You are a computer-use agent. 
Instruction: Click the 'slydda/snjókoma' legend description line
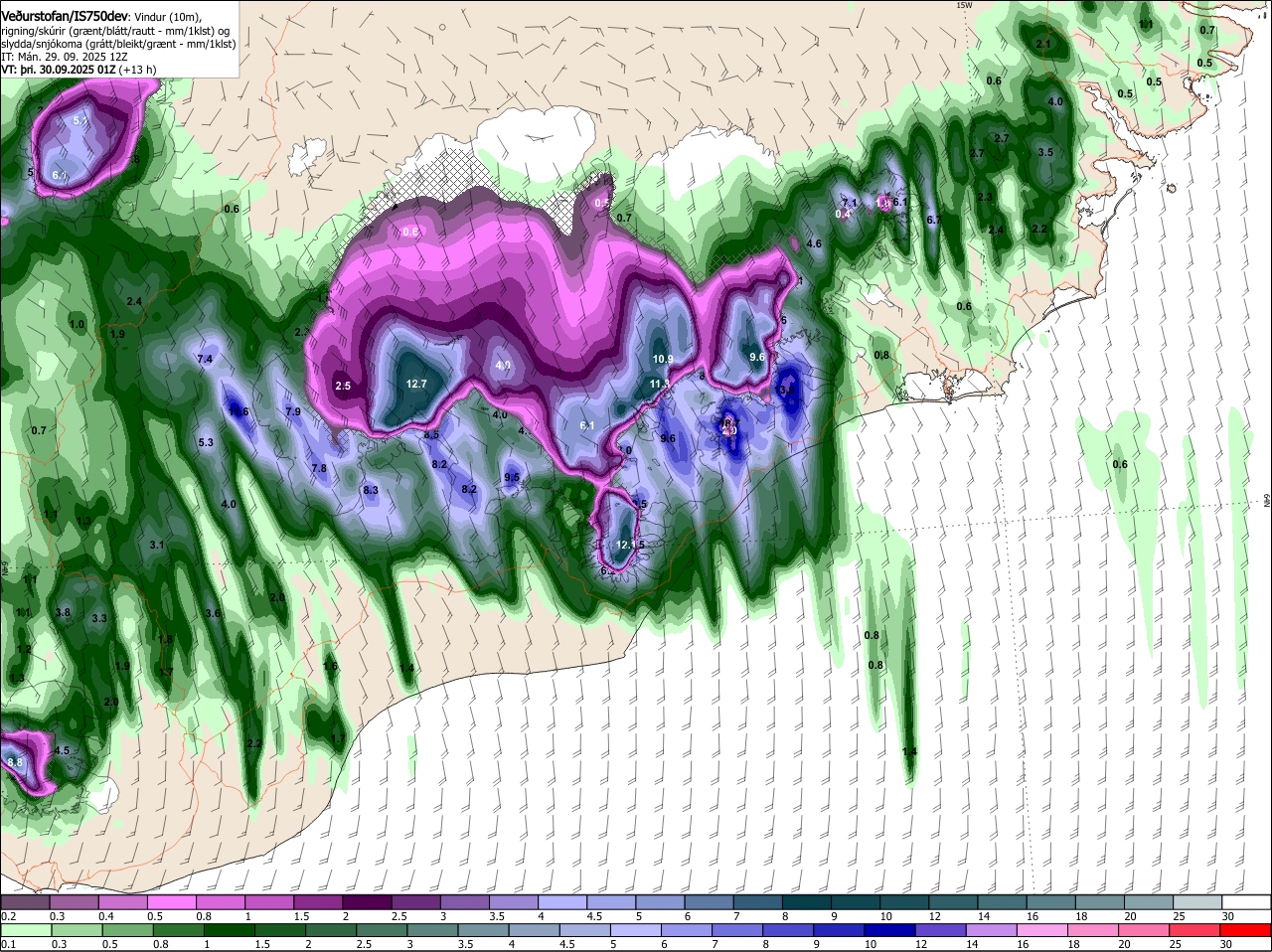(x=118, y=44)
